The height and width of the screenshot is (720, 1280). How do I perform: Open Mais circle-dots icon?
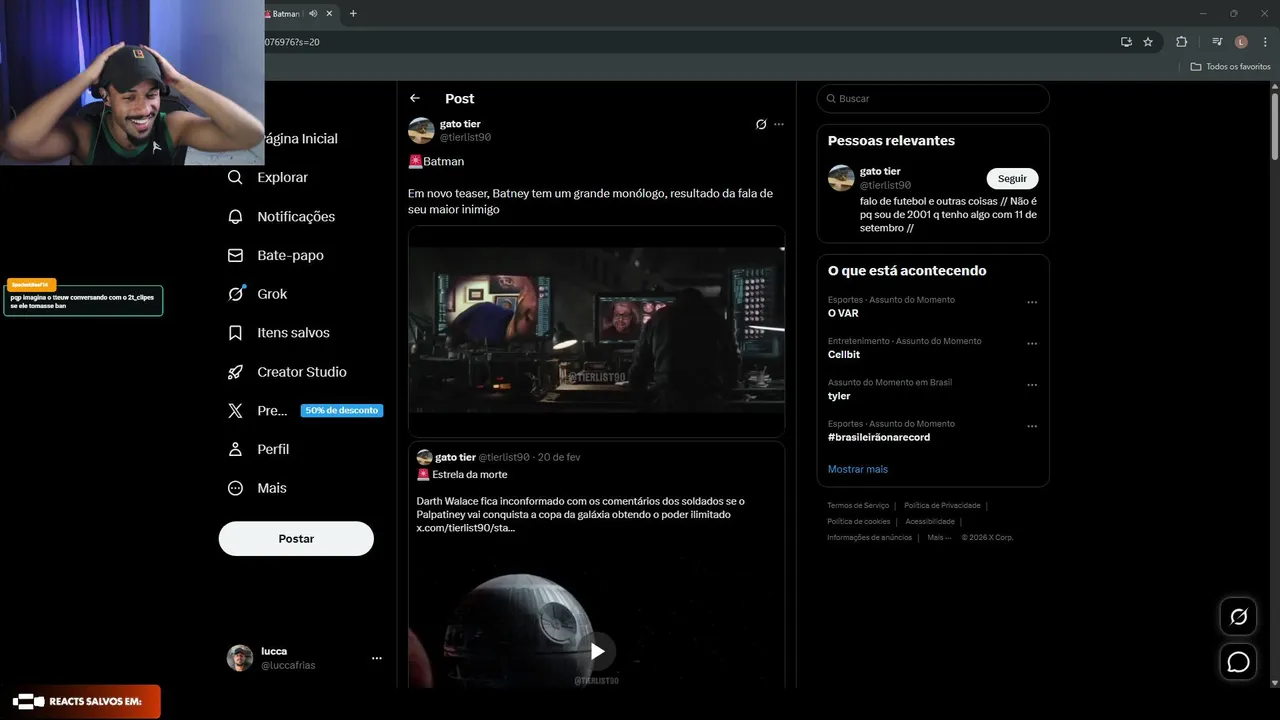tap(235, 488)
